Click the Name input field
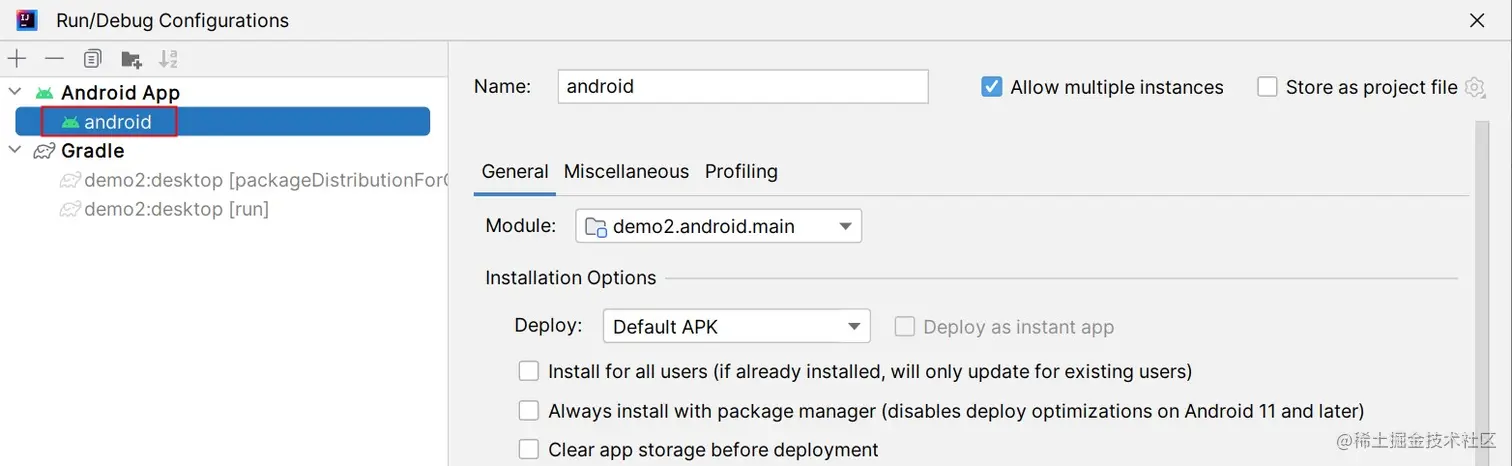 742,86
